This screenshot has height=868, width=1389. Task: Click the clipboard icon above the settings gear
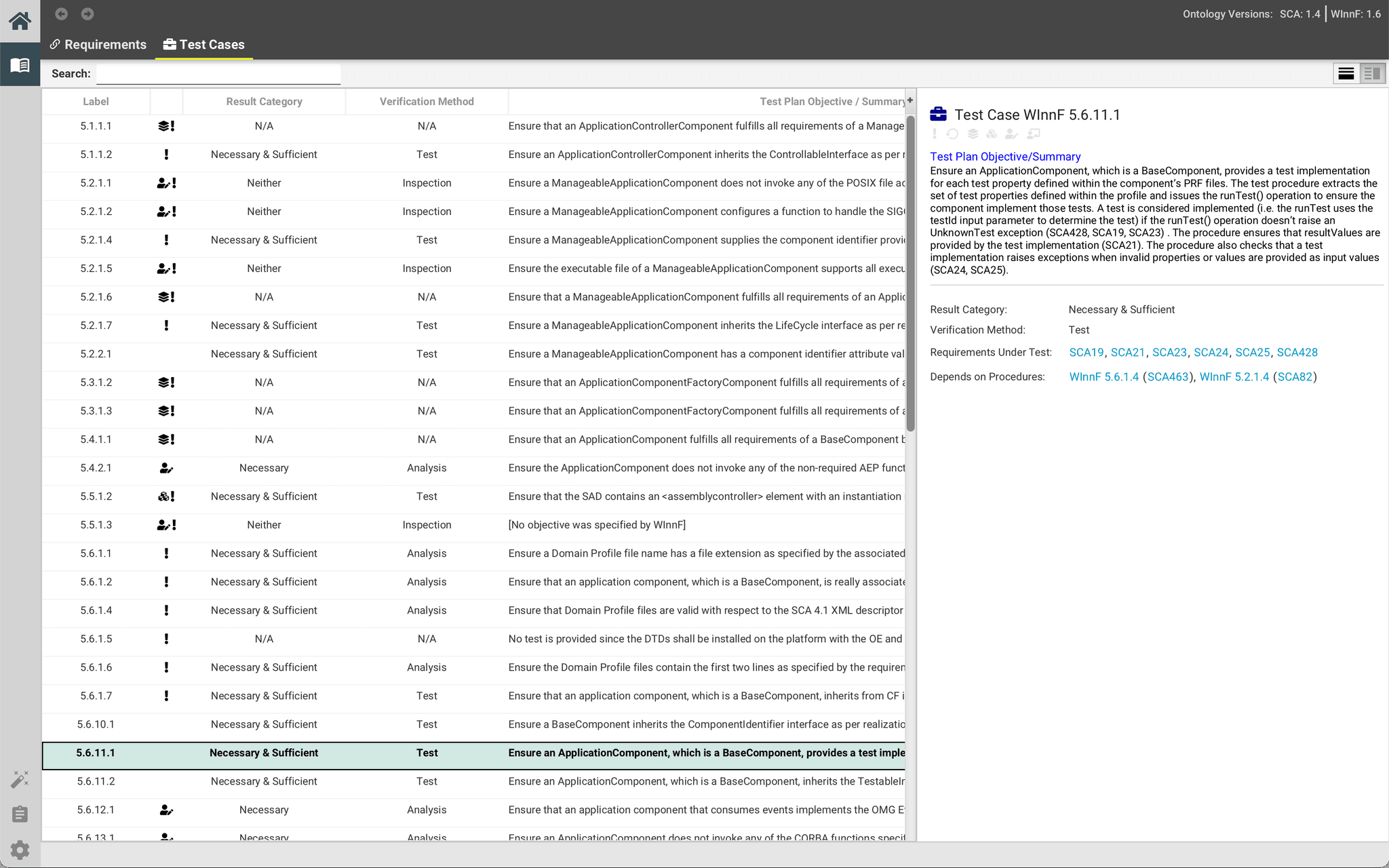(x=20, y=814)
